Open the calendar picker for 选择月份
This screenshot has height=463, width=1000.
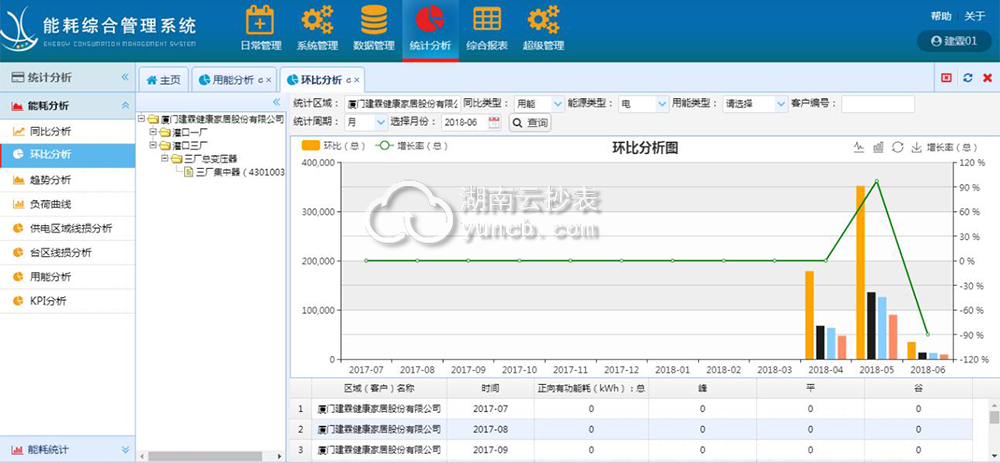(494, 122)
